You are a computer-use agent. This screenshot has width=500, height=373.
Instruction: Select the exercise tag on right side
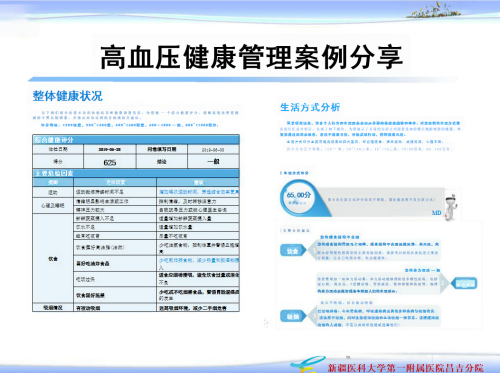tap(464, 284)
